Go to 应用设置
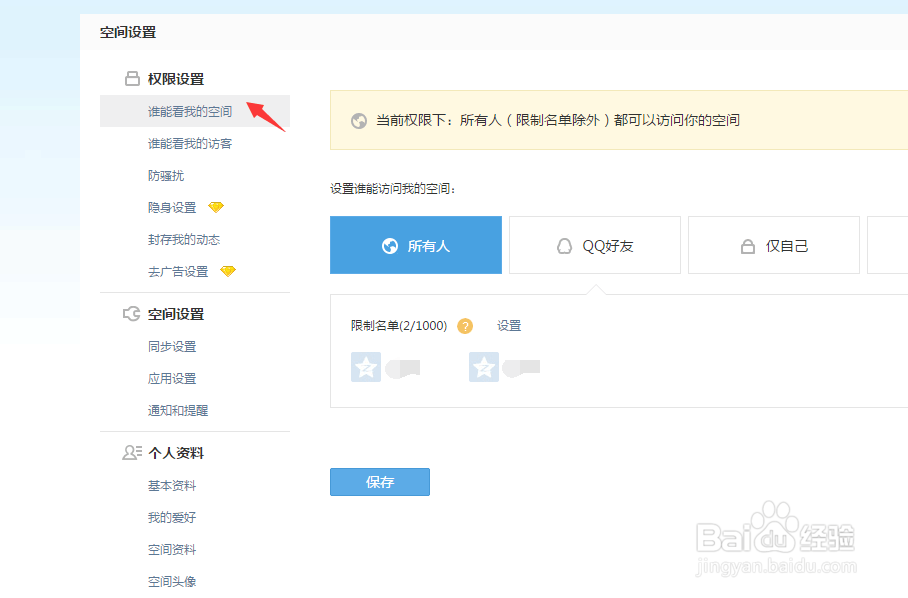 pyautogui.click(x=172, y=379)
